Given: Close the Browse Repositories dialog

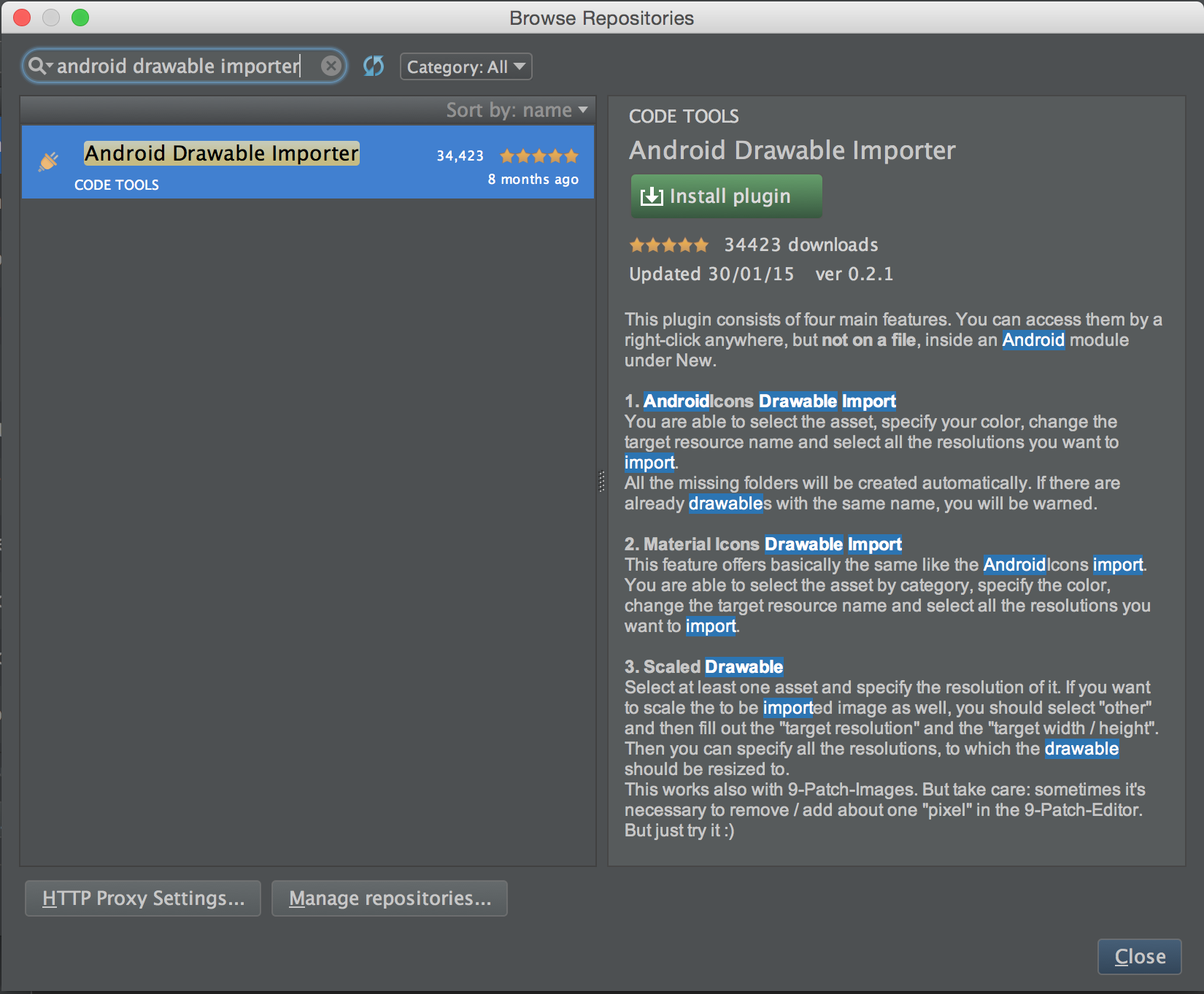Looking at the screenshot, I should point(1140,956).
